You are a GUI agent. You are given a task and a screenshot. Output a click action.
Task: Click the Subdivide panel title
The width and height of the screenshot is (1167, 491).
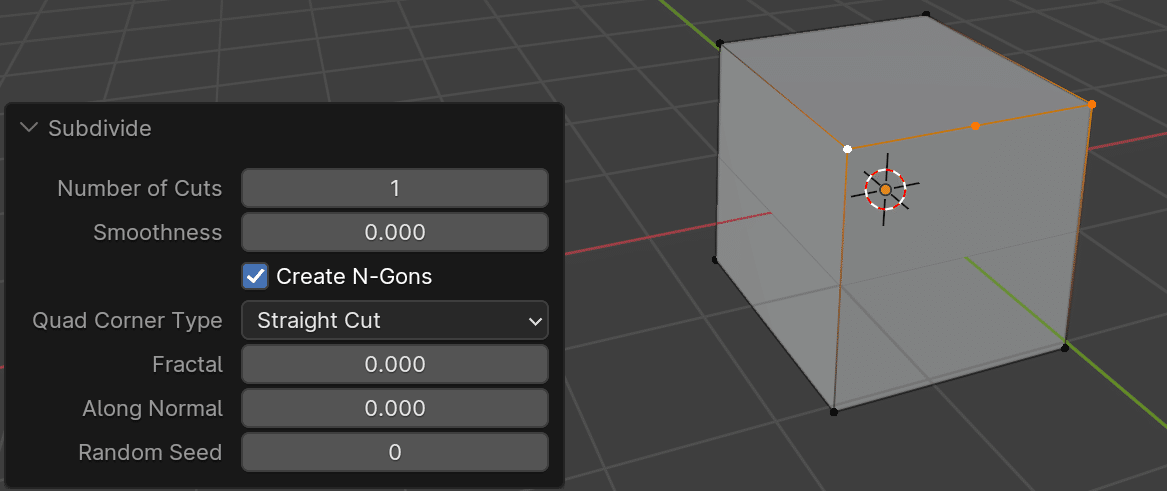coord(100,128)
